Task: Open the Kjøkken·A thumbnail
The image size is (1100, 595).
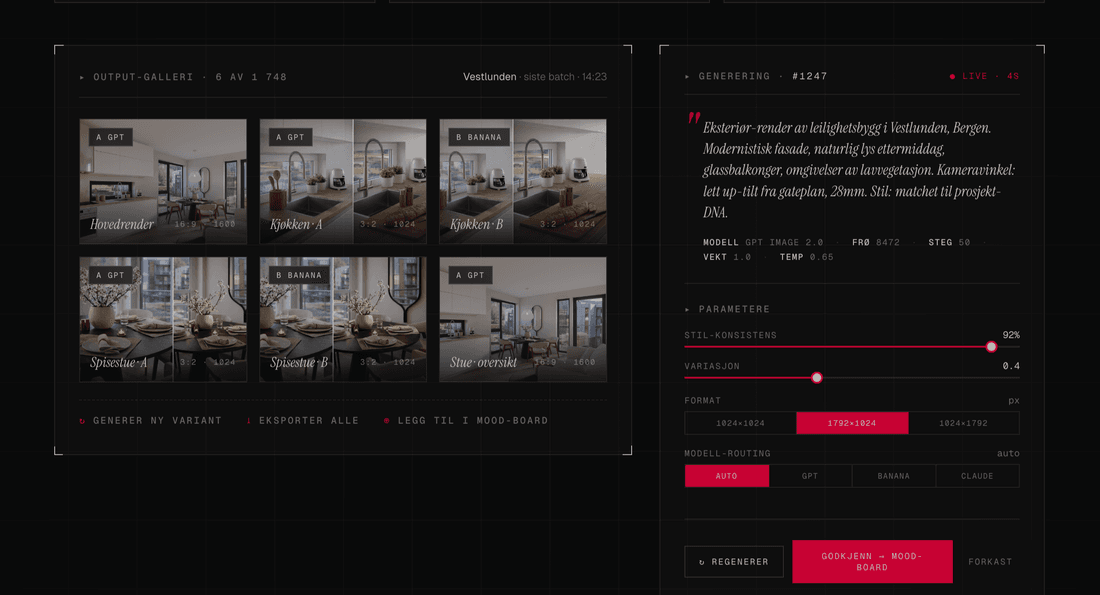Action: (343, 181)
